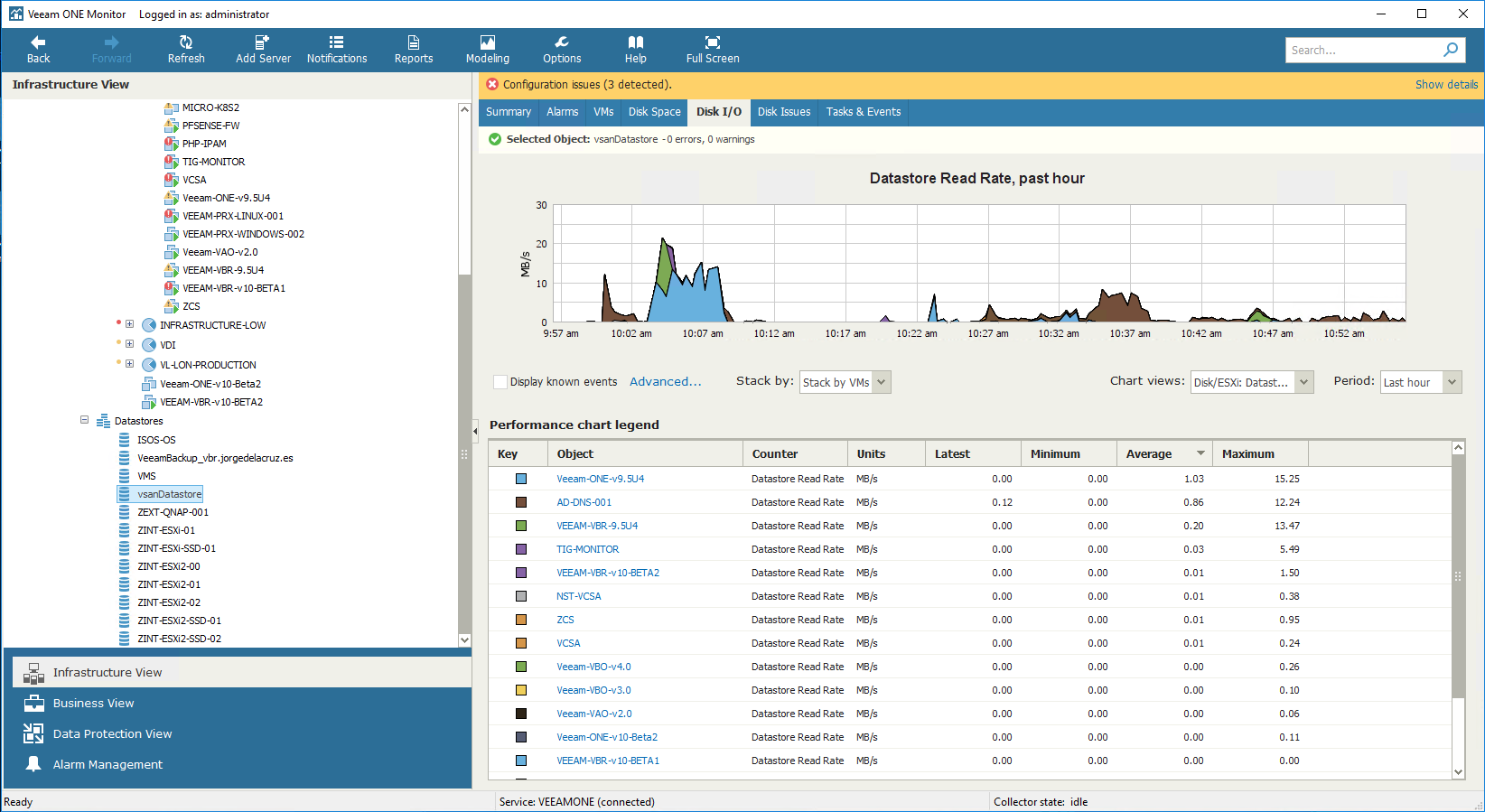Click the Advanced... link

coord(665,382)
